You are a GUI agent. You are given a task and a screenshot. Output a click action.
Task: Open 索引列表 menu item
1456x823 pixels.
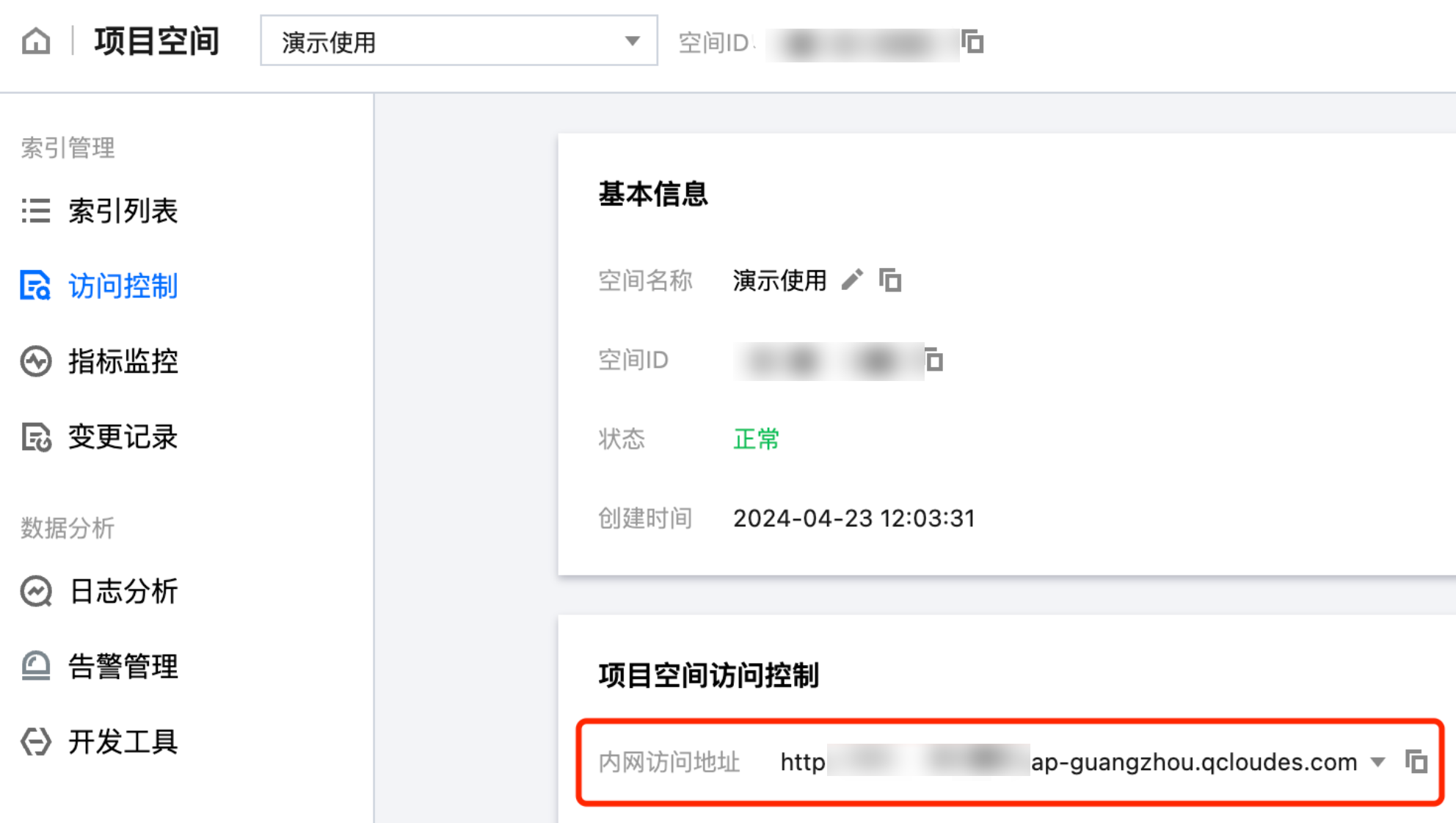[123, 211]
